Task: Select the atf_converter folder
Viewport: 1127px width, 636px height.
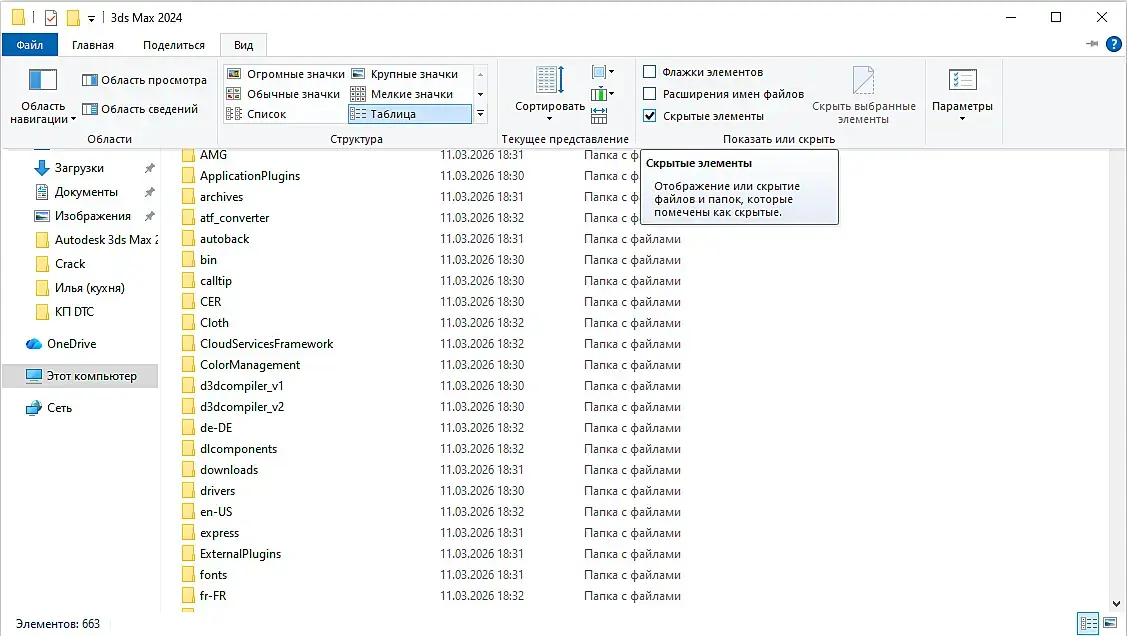Action: [225, 218]
